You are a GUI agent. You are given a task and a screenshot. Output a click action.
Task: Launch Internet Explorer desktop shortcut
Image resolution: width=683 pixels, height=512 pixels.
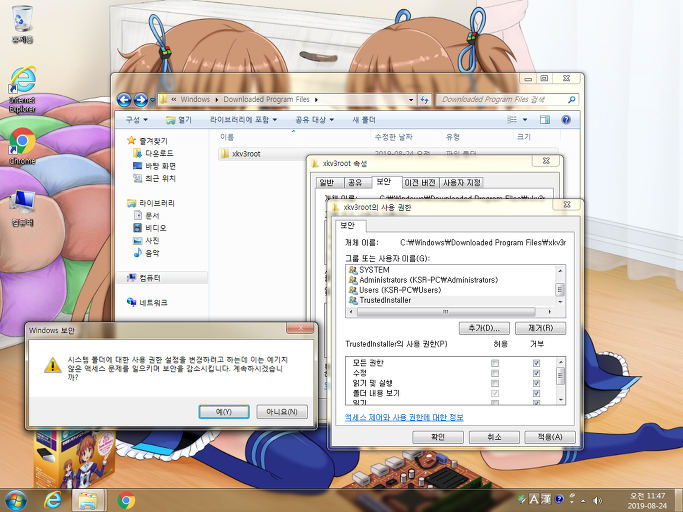[x=22, y=89]
